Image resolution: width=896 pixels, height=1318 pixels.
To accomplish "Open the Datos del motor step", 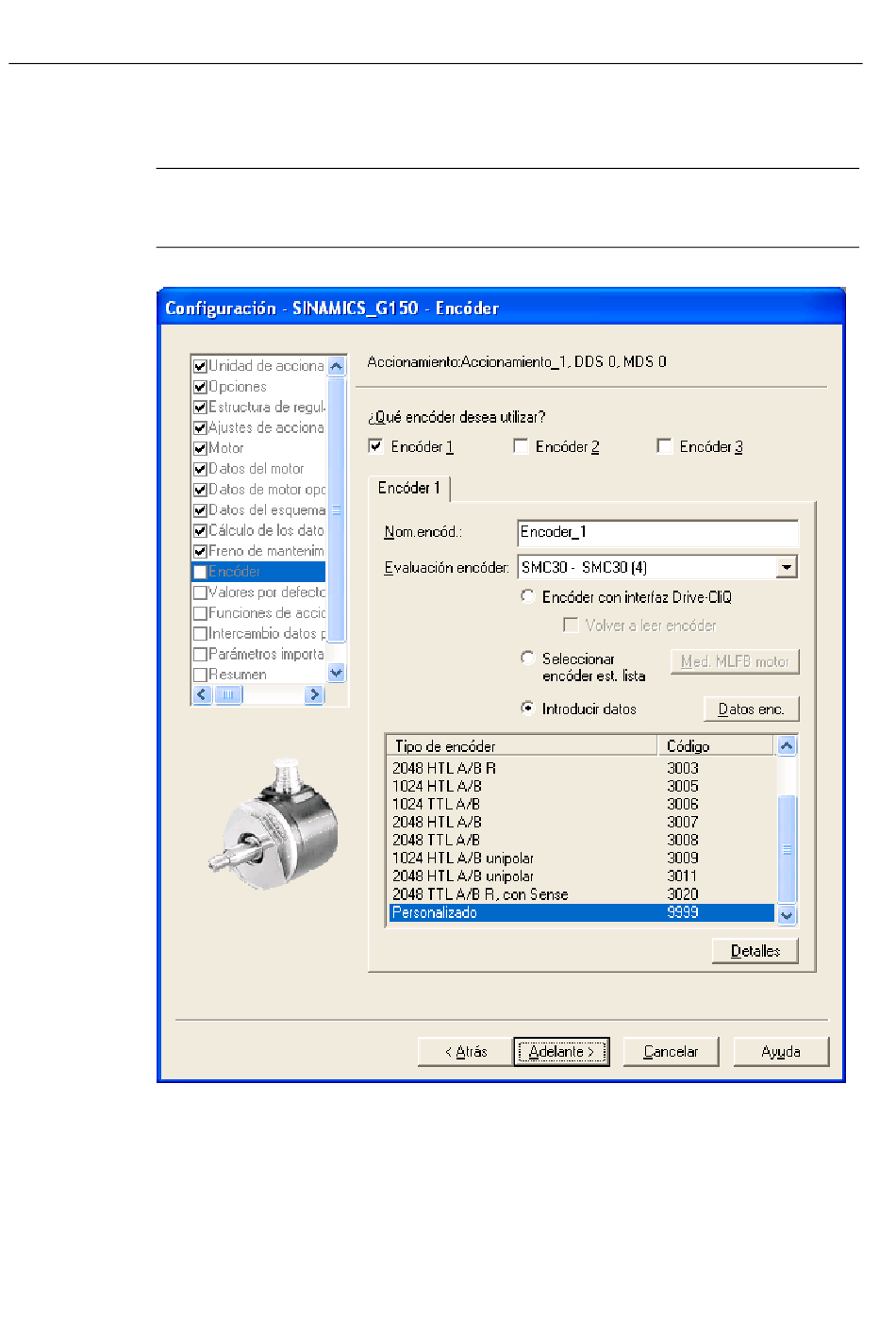I will tap(259, 469).
